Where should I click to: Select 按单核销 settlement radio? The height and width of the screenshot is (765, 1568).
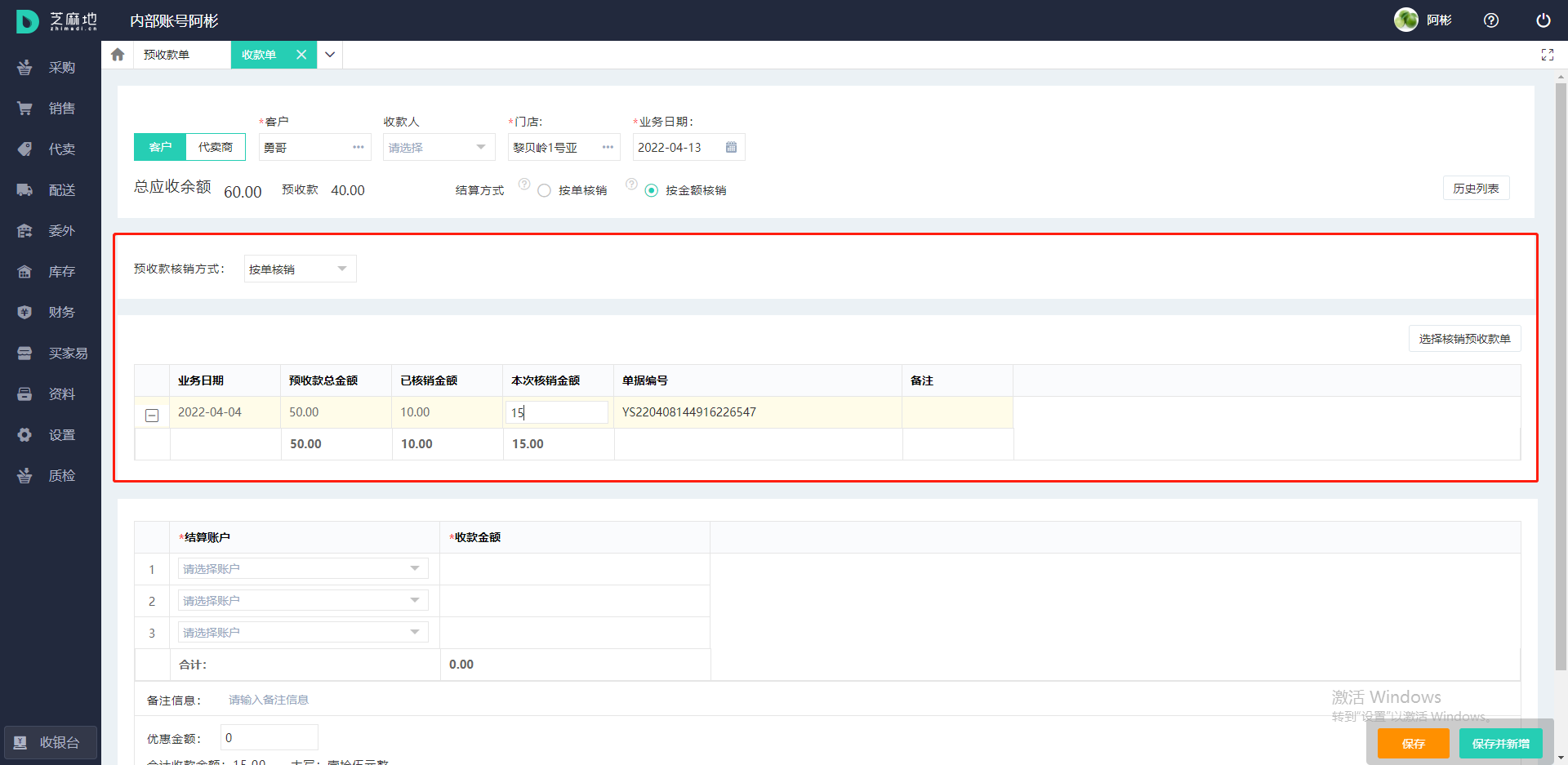click(x=545, y=190)
